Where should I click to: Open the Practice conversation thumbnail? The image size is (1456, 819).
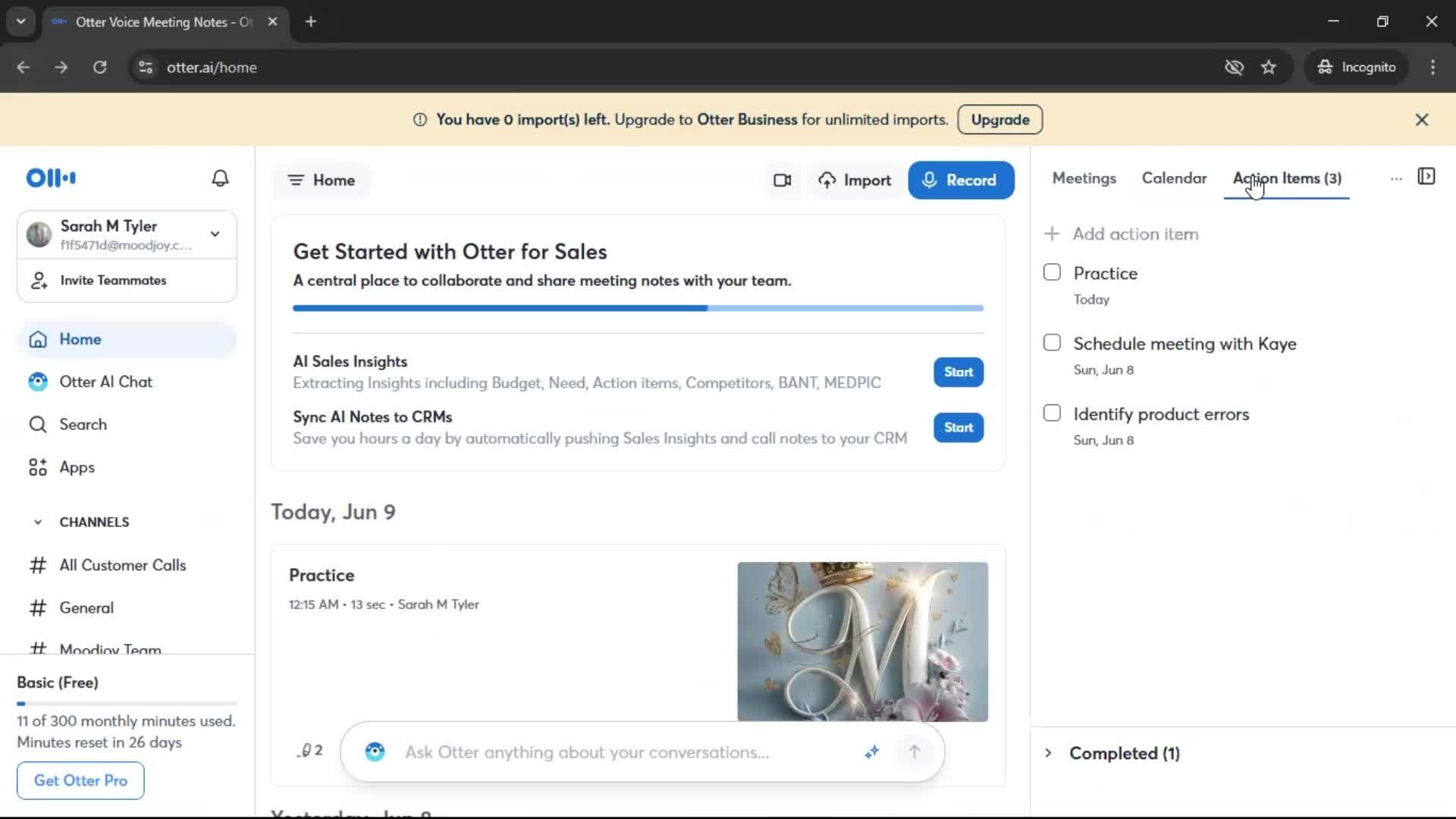(x=862, y=642)
